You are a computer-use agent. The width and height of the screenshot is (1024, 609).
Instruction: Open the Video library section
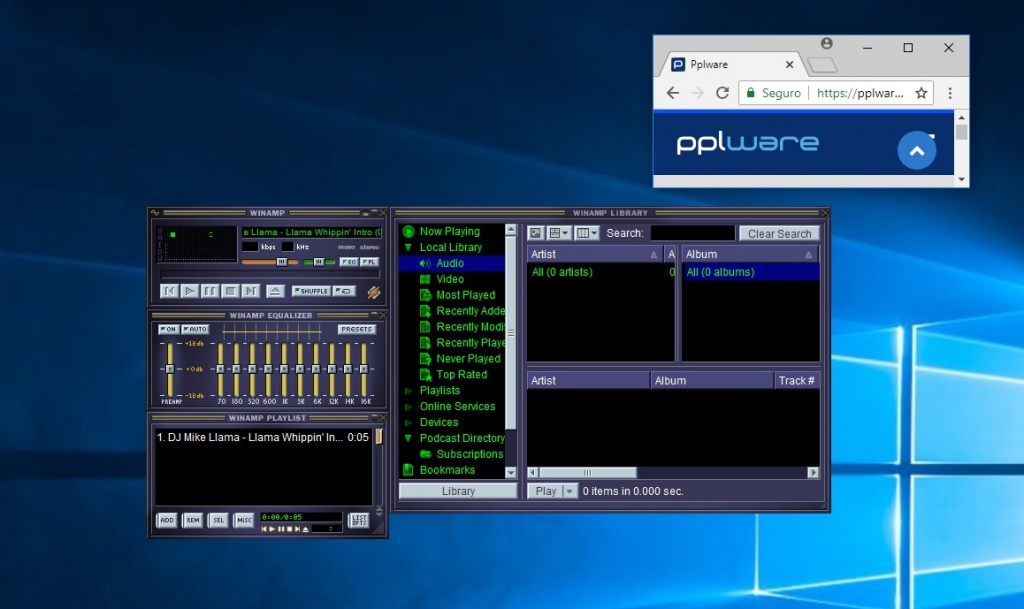coord(448,278)
